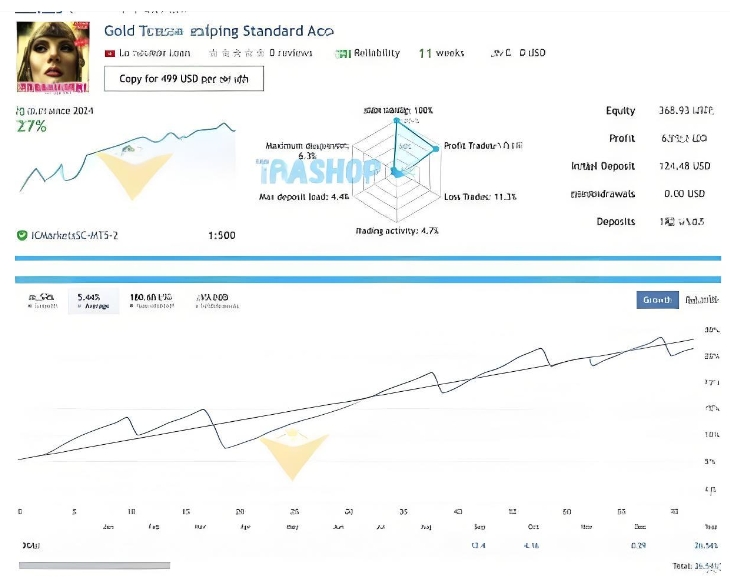
Task: Click the 27% growth mini chart
Action: 127,159
